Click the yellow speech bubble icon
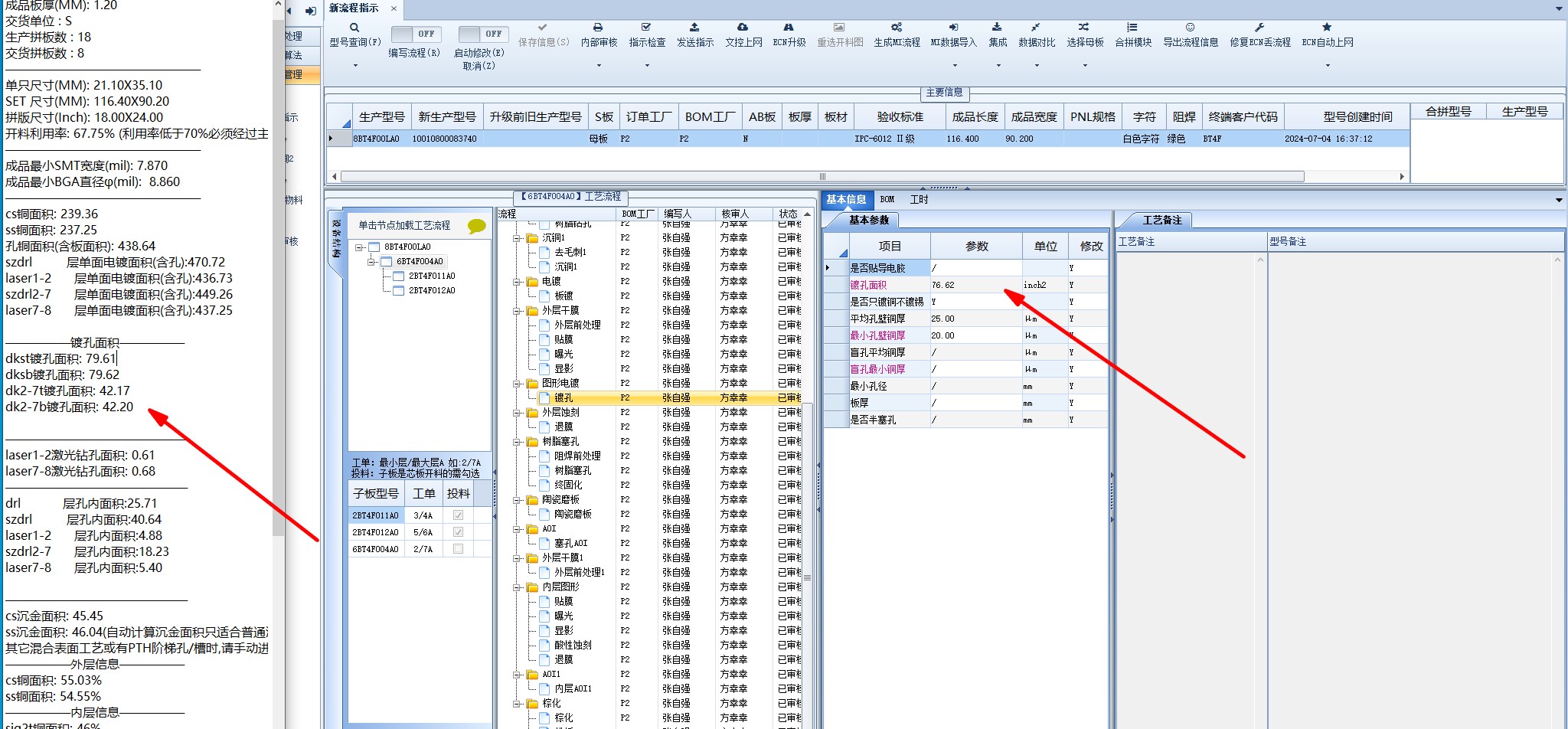 pyautogui.click(x=477, y=226)
